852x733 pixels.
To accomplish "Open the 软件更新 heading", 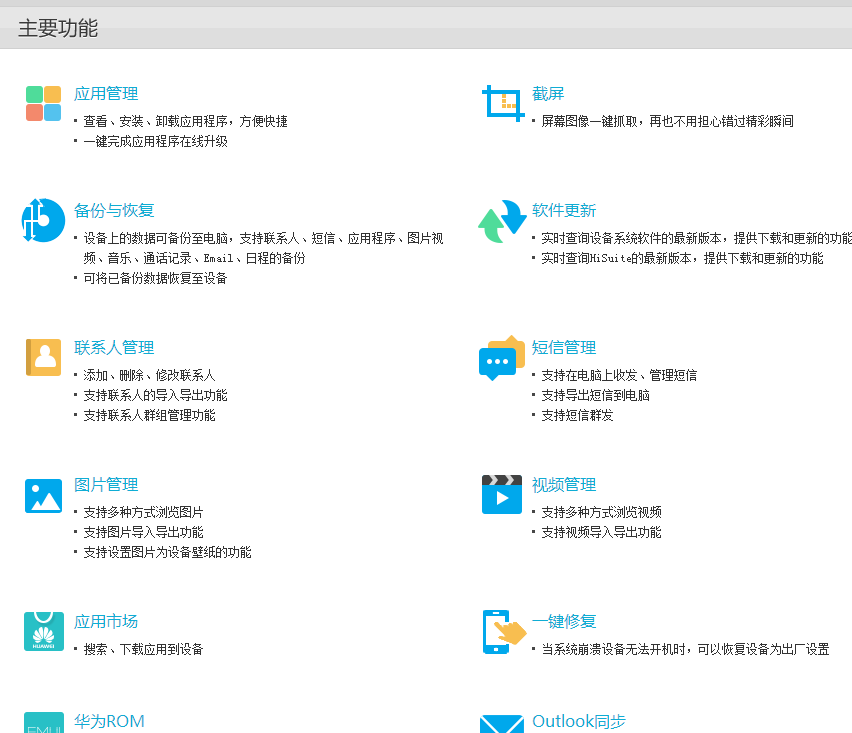I will point(564,210).
